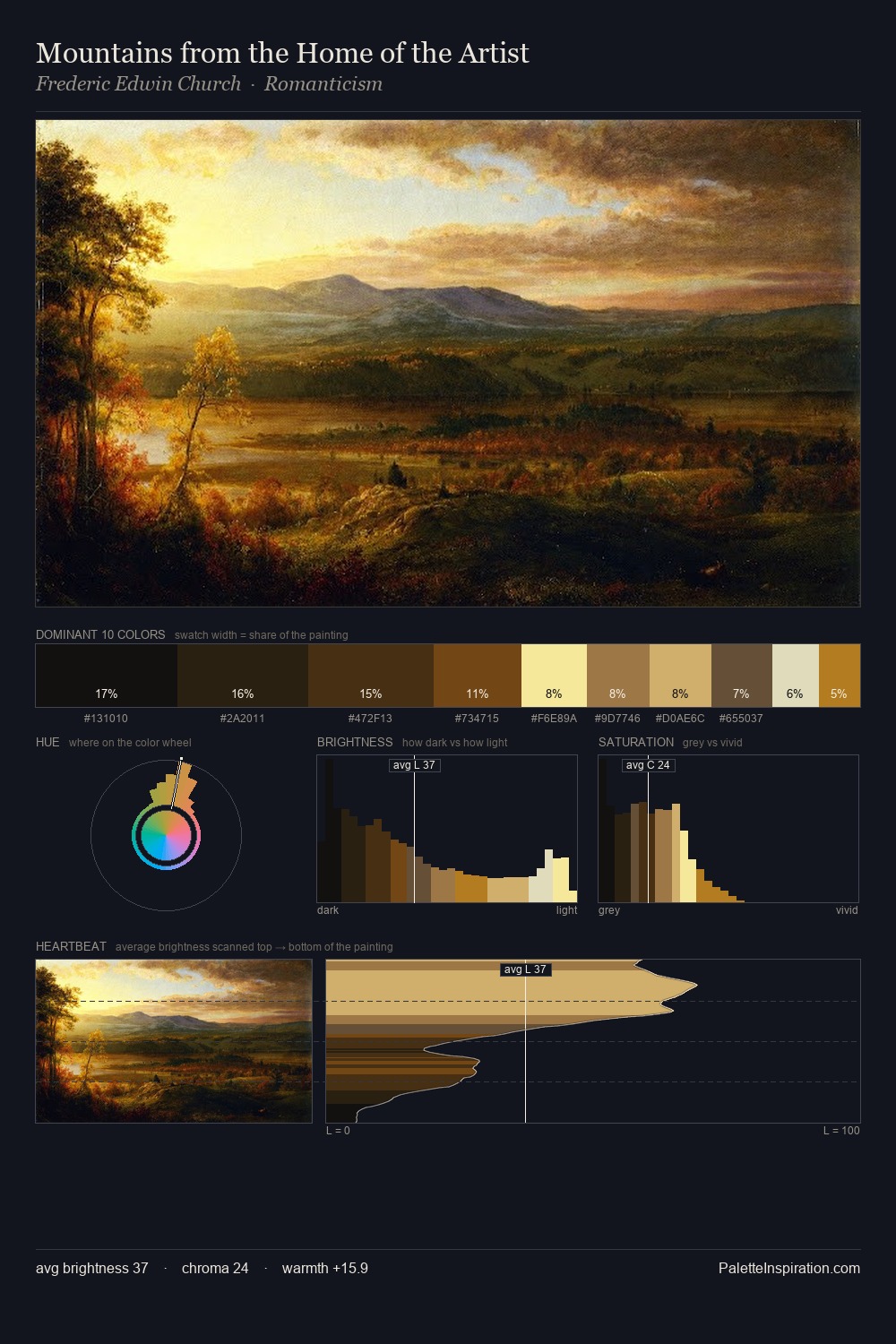This screenshot has width=896, height=1344.
Task: Click the 'L = 0' axis label
Action: (338, 1131)
